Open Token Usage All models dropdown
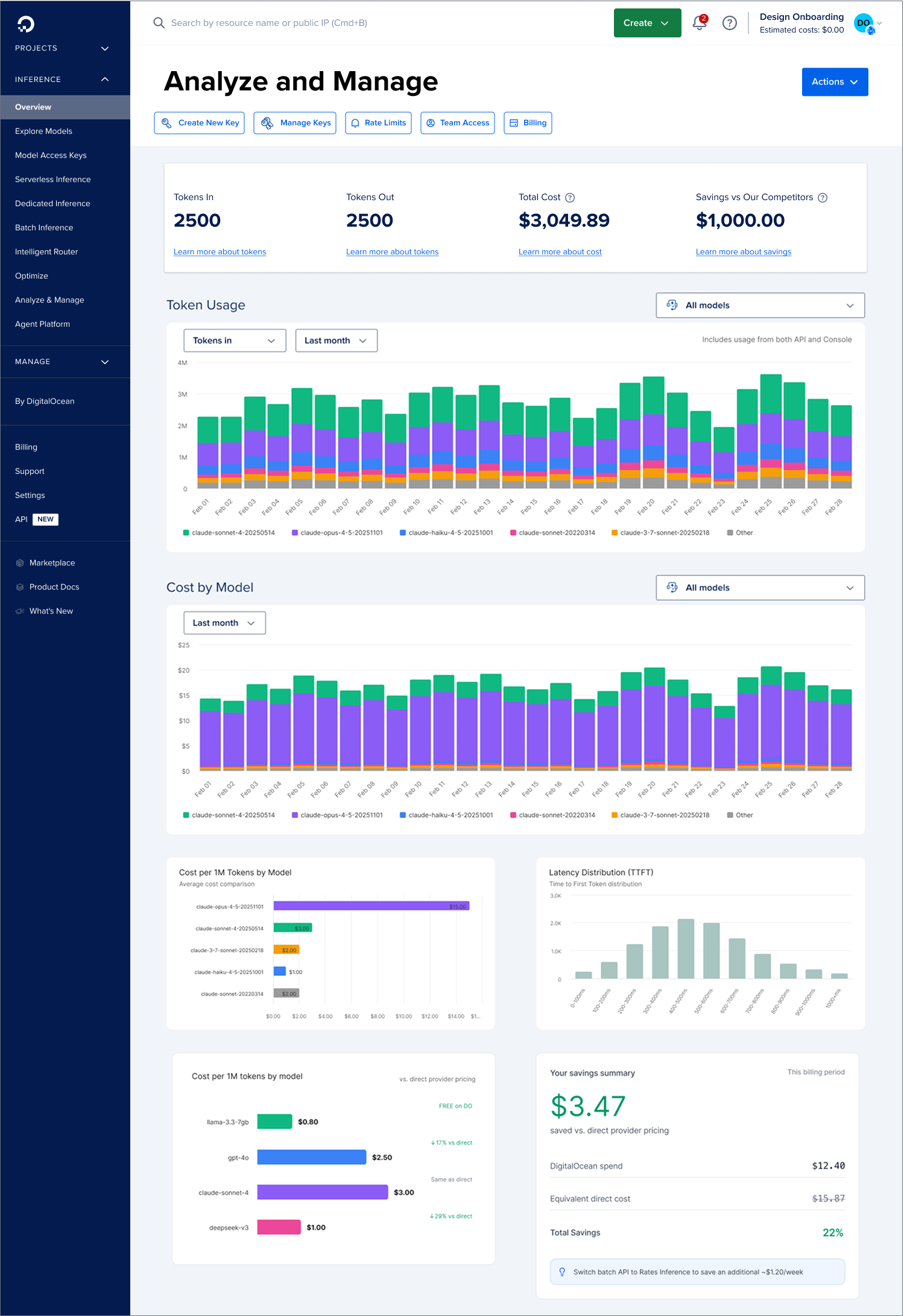This screenshot has height=1316, width=904. (760, 306)
